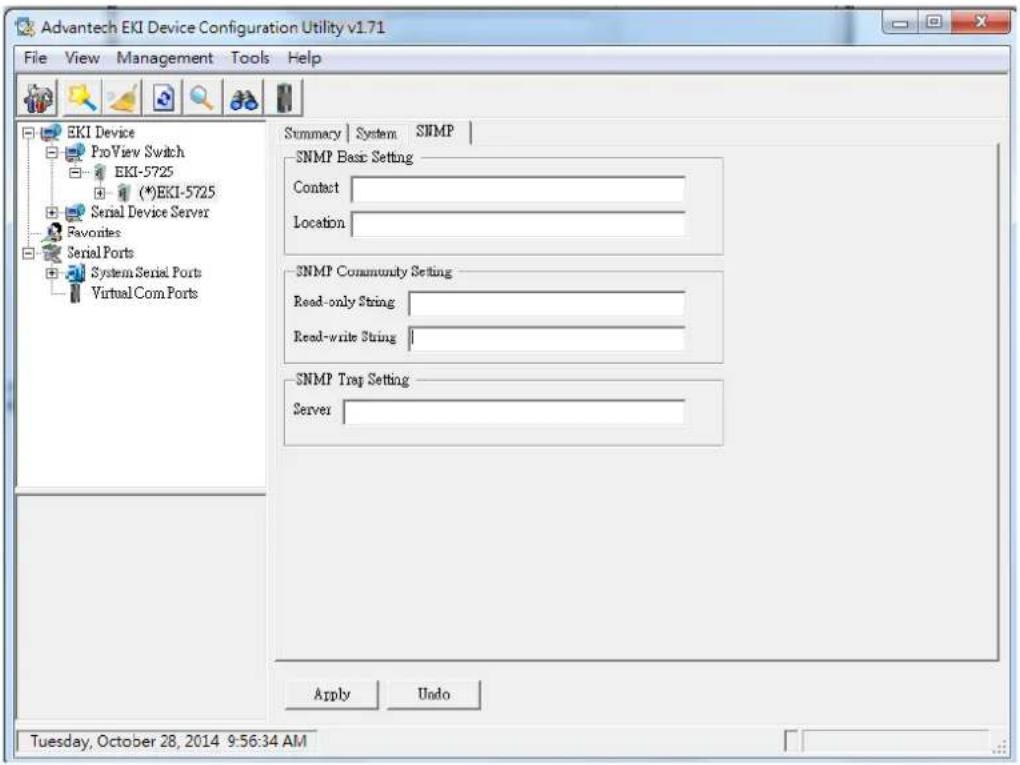Click the search-with-star toolbar icon
Image resolution: width=1020 pixels, height=765 pixels.
pyautogui.click(x=83, y=99)
